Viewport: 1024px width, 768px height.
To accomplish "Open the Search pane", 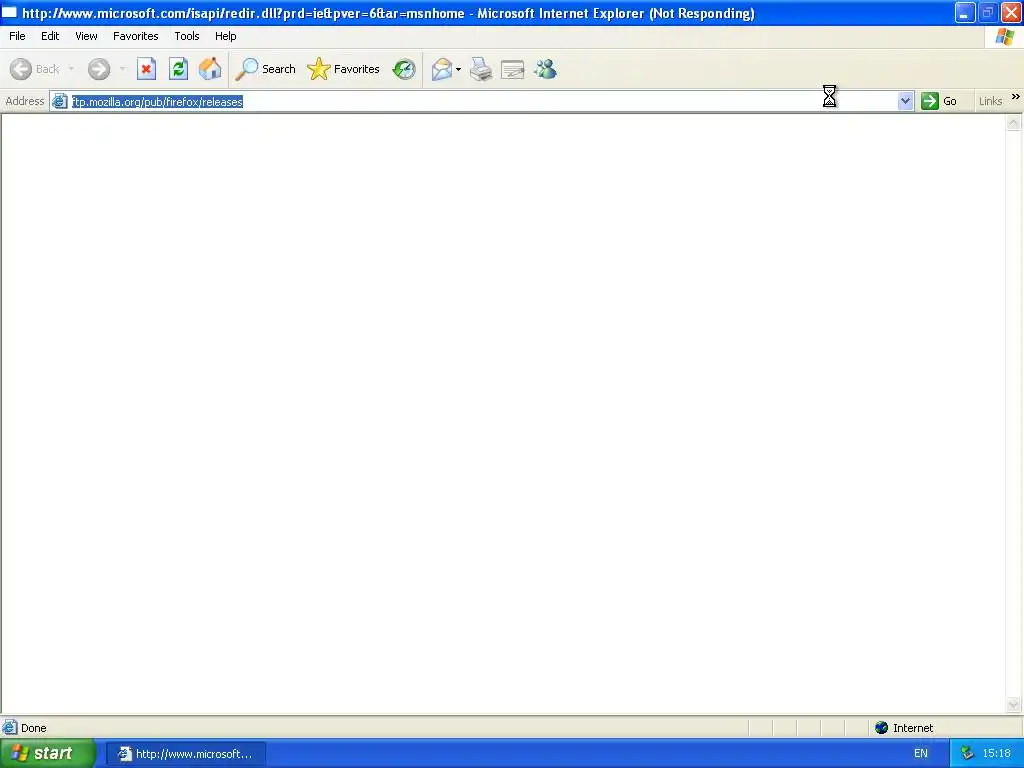I will pos(266,69).
